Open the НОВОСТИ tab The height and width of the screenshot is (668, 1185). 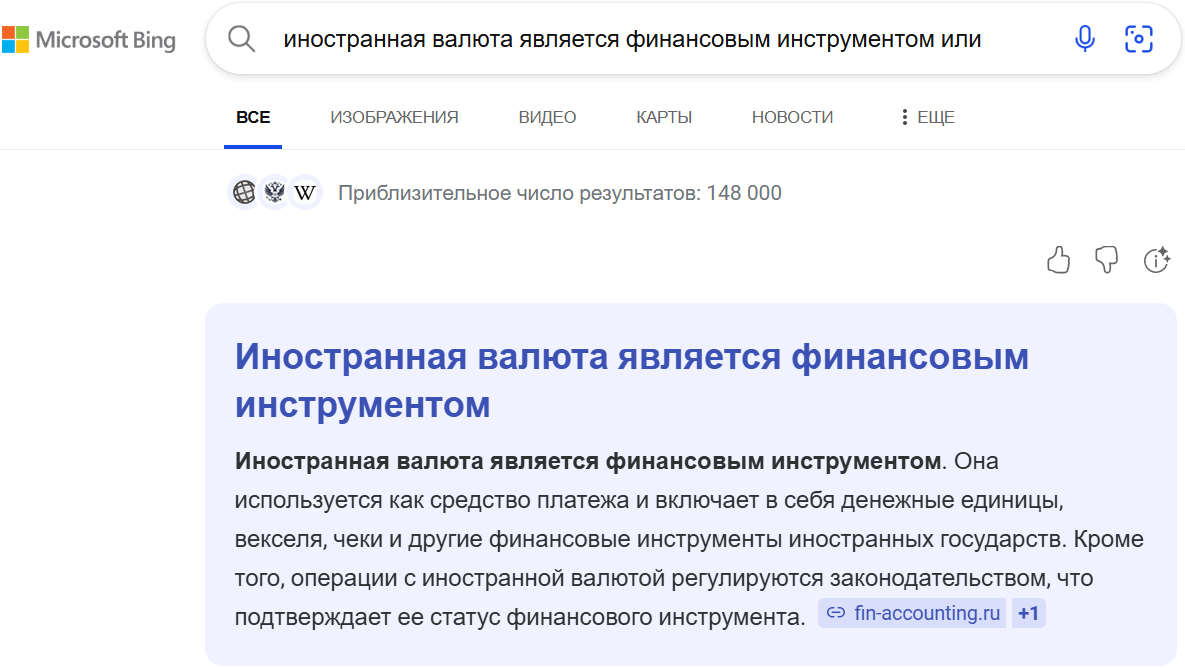click(x=792, y=116)
